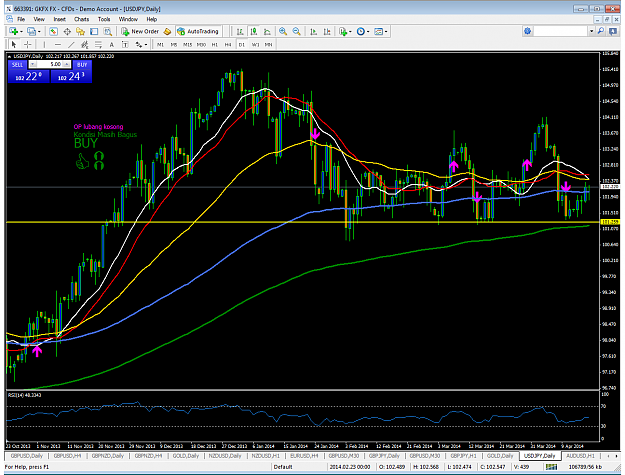The image size is (625, 475).
Task: Zoom in on the chart
Action: coord(283,31)
